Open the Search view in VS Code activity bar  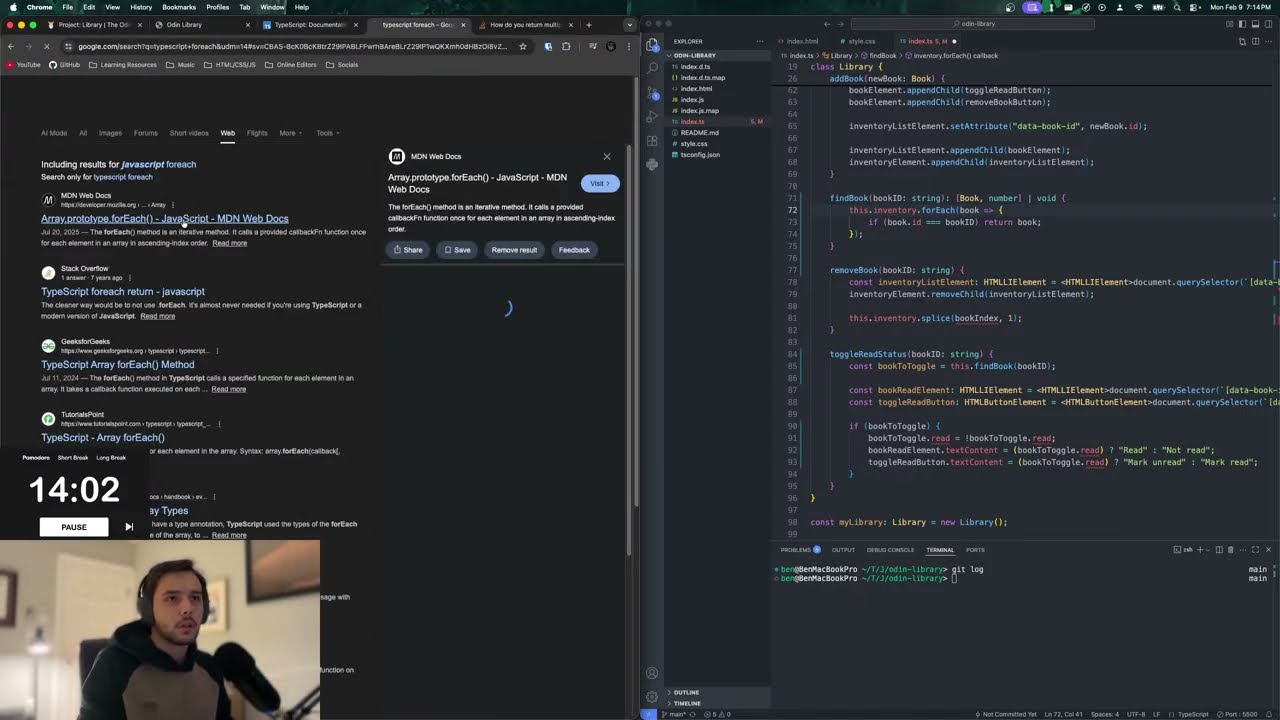click(652, 68)
